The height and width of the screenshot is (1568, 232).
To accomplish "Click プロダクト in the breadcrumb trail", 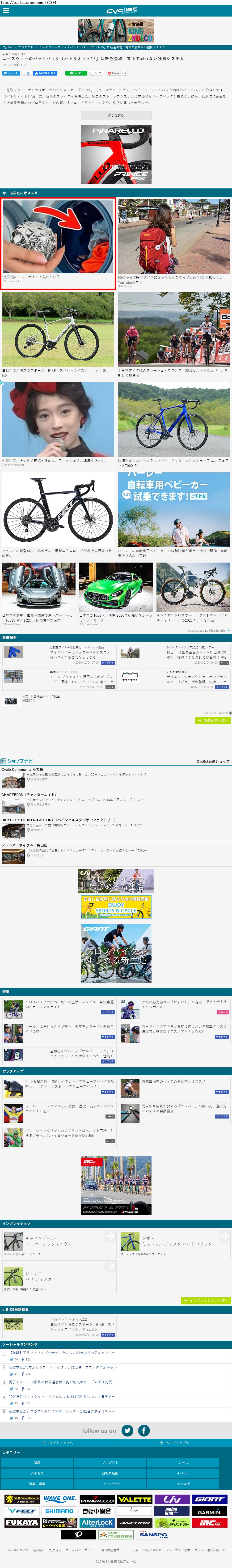I will pos(25,47).
